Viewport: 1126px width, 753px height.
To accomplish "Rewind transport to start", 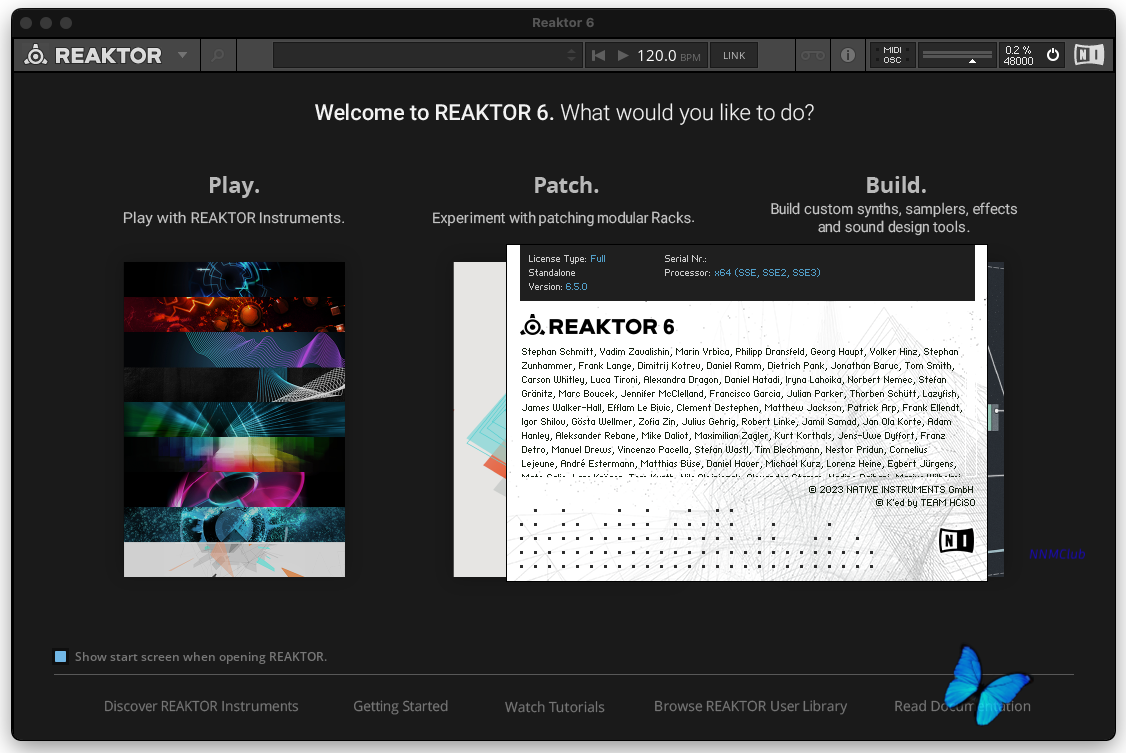I will point(597,55).
